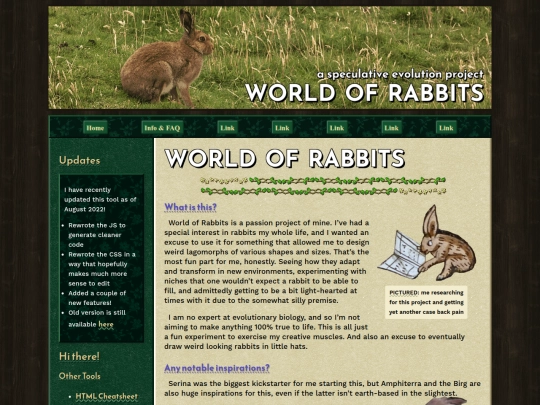Click 'Added a couple of new features!' bullet
Viewport: 540px width, 405px height.
point(97,298)
